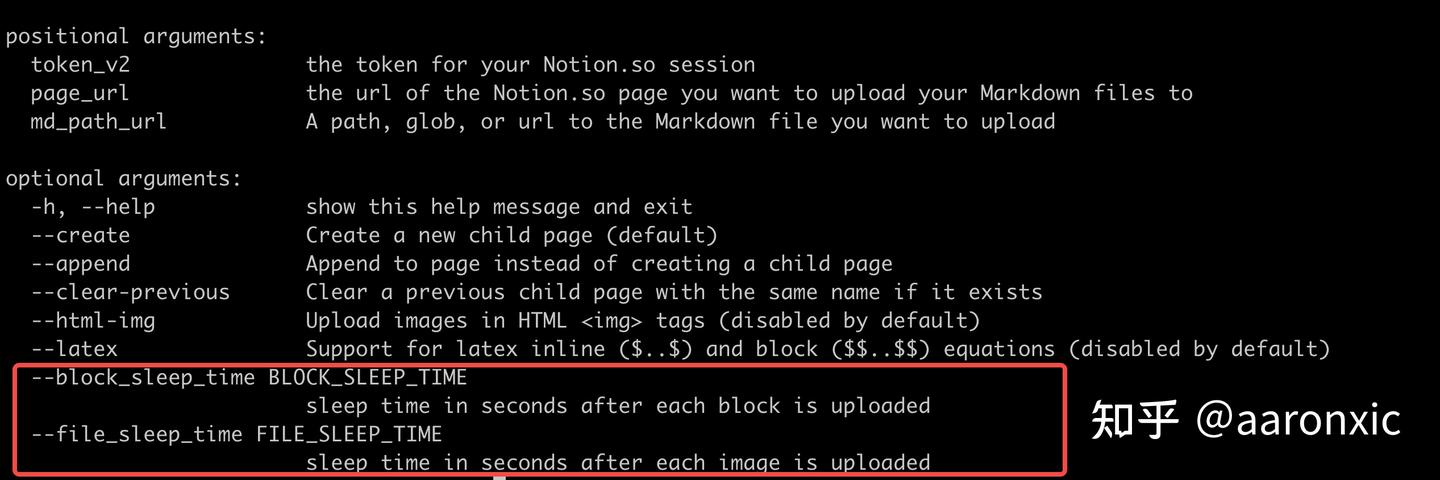Viewport: 1440px width, 480px height.
Task: Click the 'positional arguments:' heading
Action: 137,38
